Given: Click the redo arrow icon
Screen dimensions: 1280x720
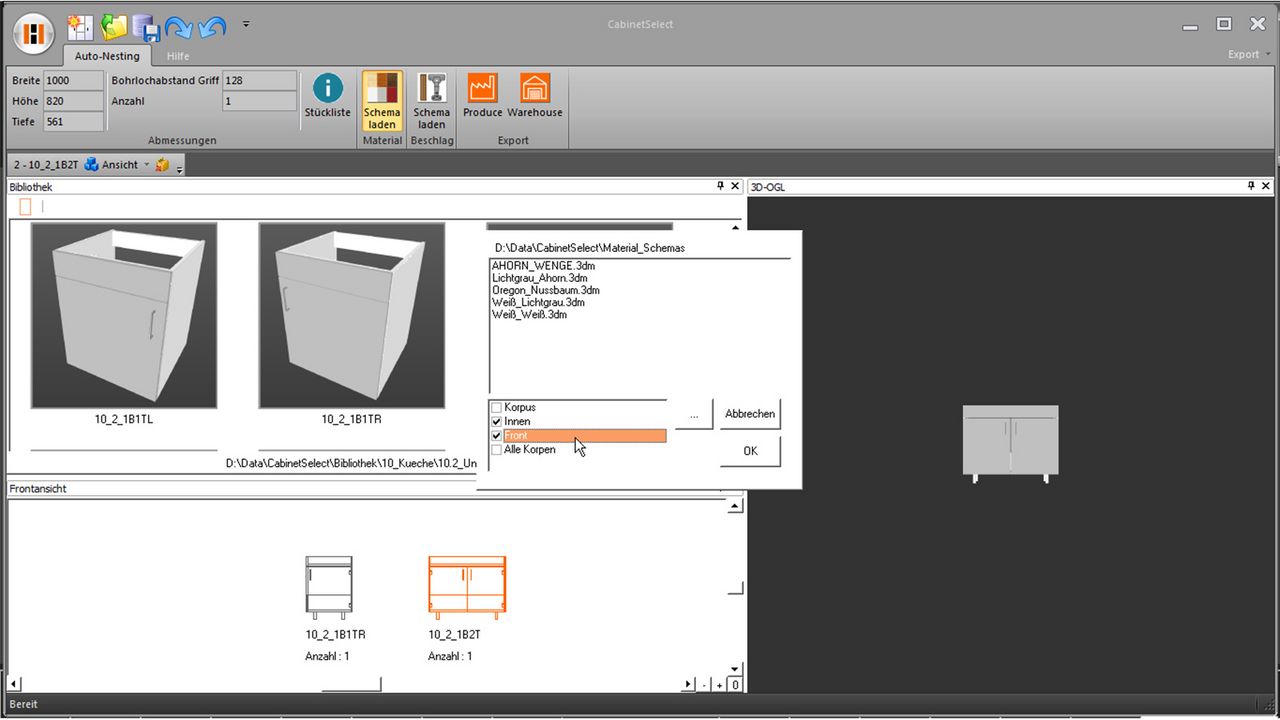Looking at the screenshot, I should pyautogui.click(x=178, y=27).
